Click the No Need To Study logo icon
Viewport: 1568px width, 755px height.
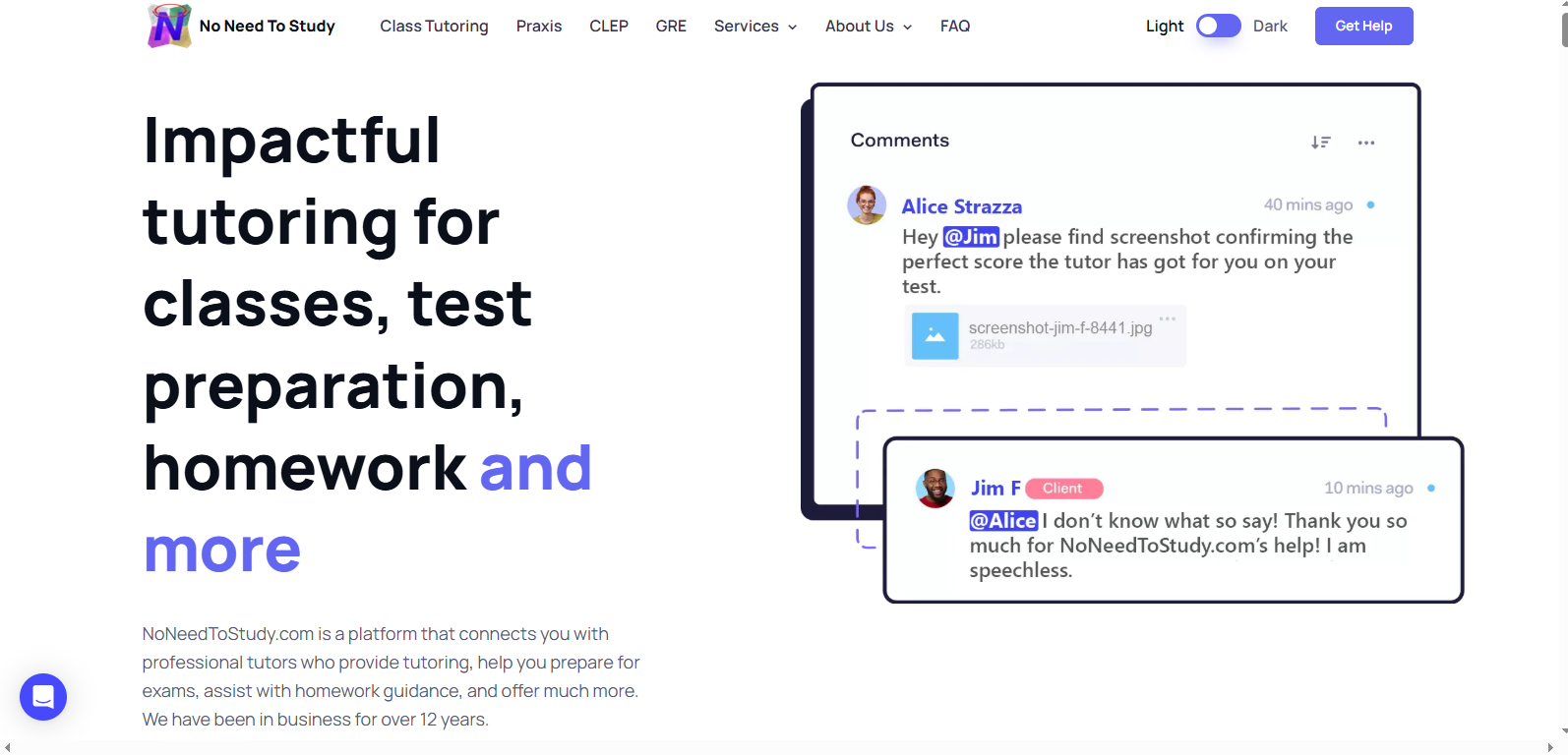tap(169, 26)
